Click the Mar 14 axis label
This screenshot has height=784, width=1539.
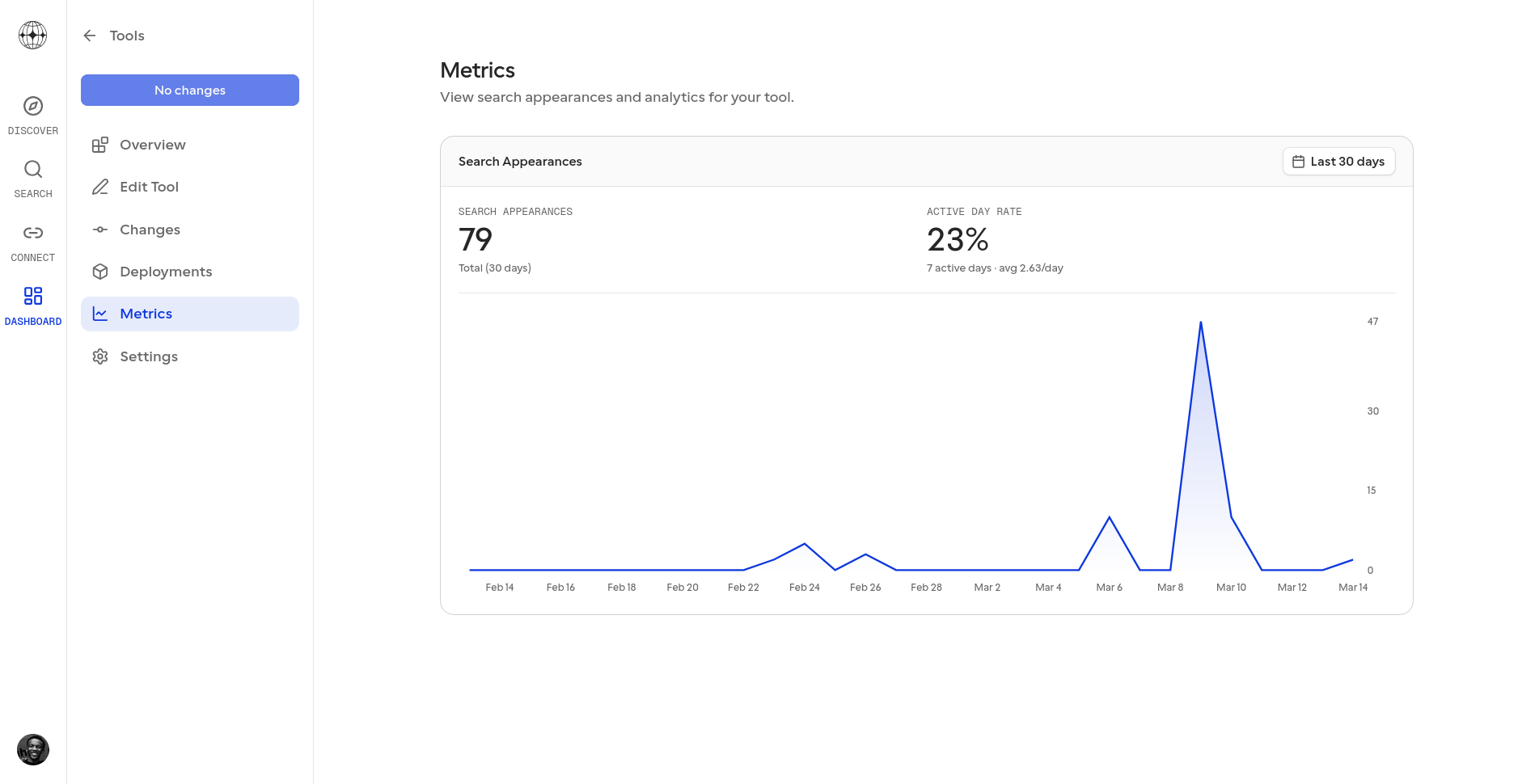pos(1353,588)
